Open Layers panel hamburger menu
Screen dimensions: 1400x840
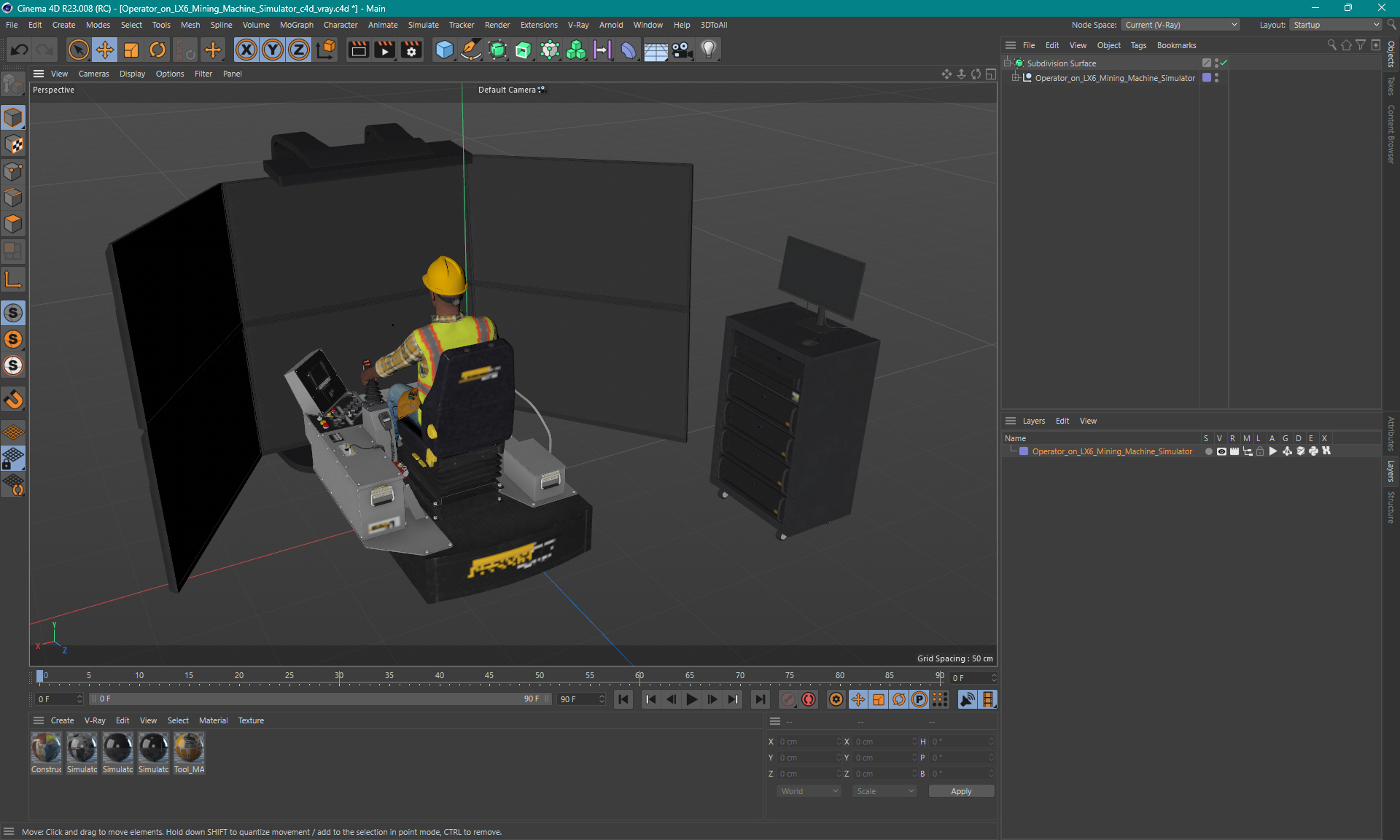pyautogui.click(x=1011, y=421)
